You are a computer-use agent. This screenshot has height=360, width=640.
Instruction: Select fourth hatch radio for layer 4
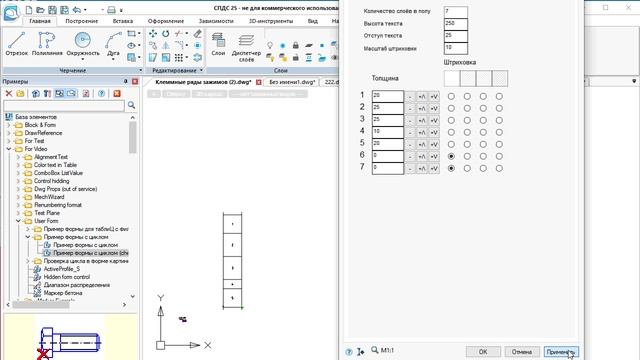click(499, 132)
